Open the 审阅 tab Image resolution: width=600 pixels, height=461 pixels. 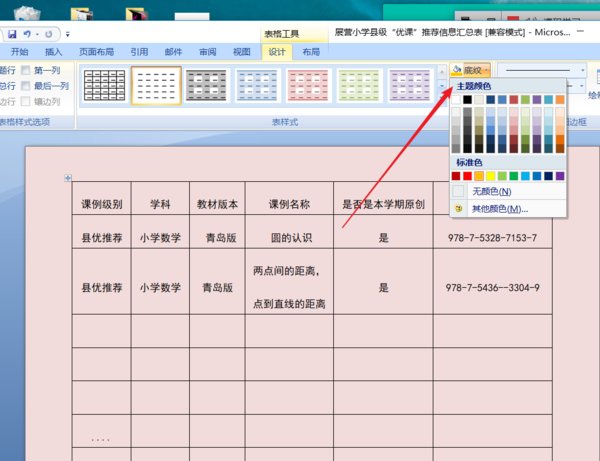coord(208,52)
